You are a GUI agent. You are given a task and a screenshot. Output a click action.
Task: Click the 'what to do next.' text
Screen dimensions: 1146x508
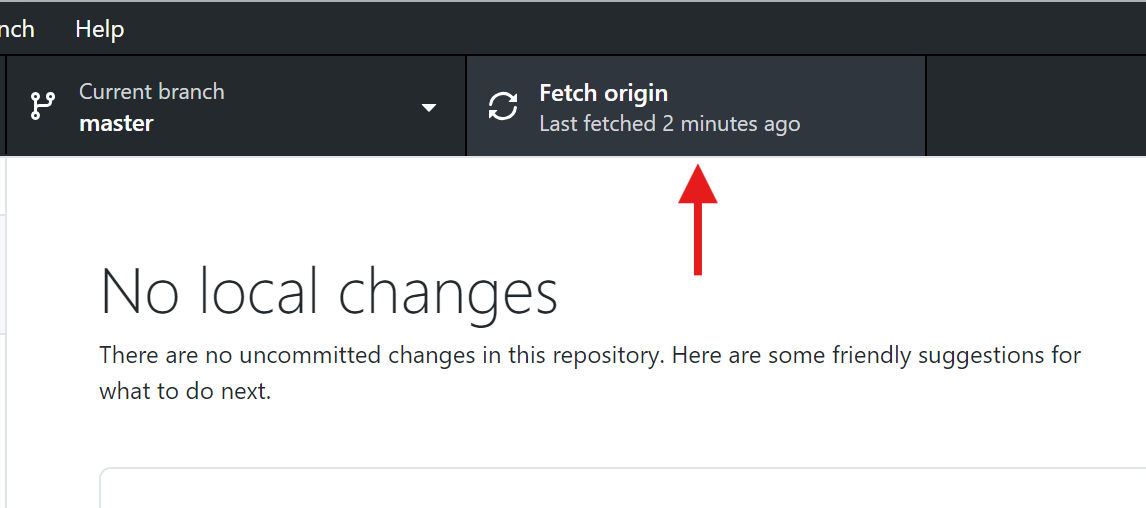pos(185,391)
